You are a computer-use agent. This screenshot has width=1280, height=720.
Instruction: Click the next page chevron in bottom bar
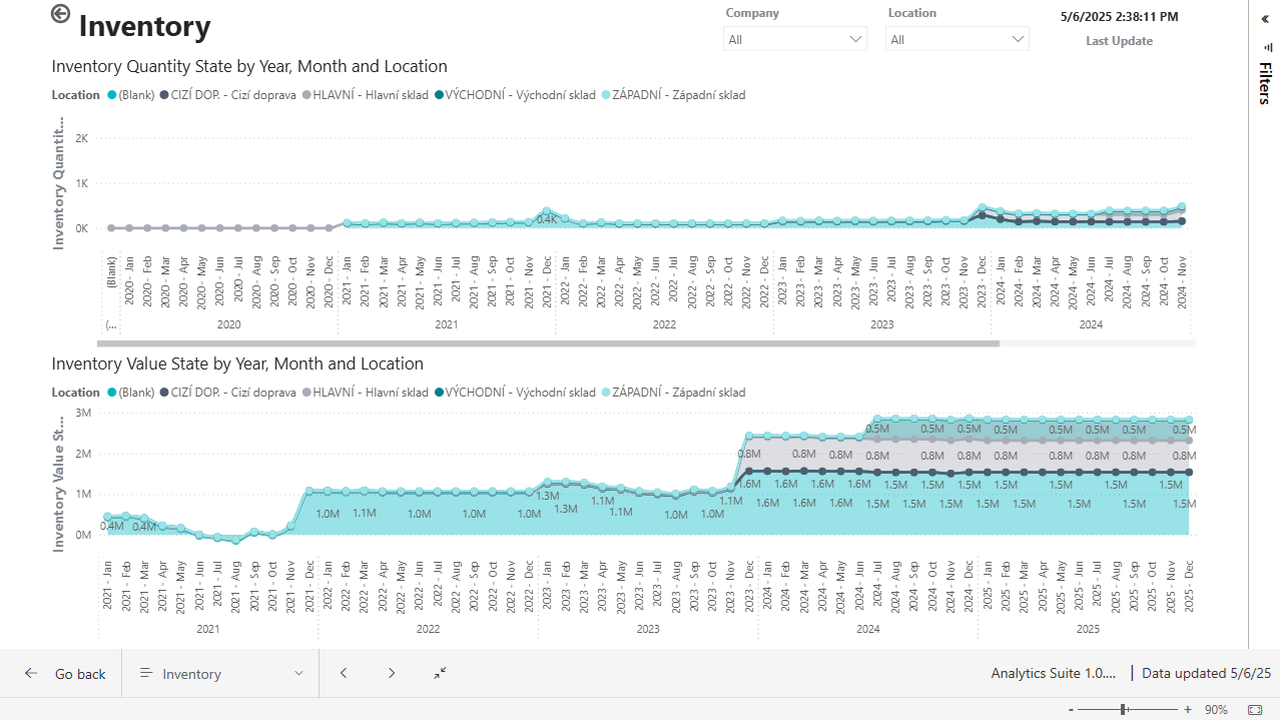tap(392, 673)
